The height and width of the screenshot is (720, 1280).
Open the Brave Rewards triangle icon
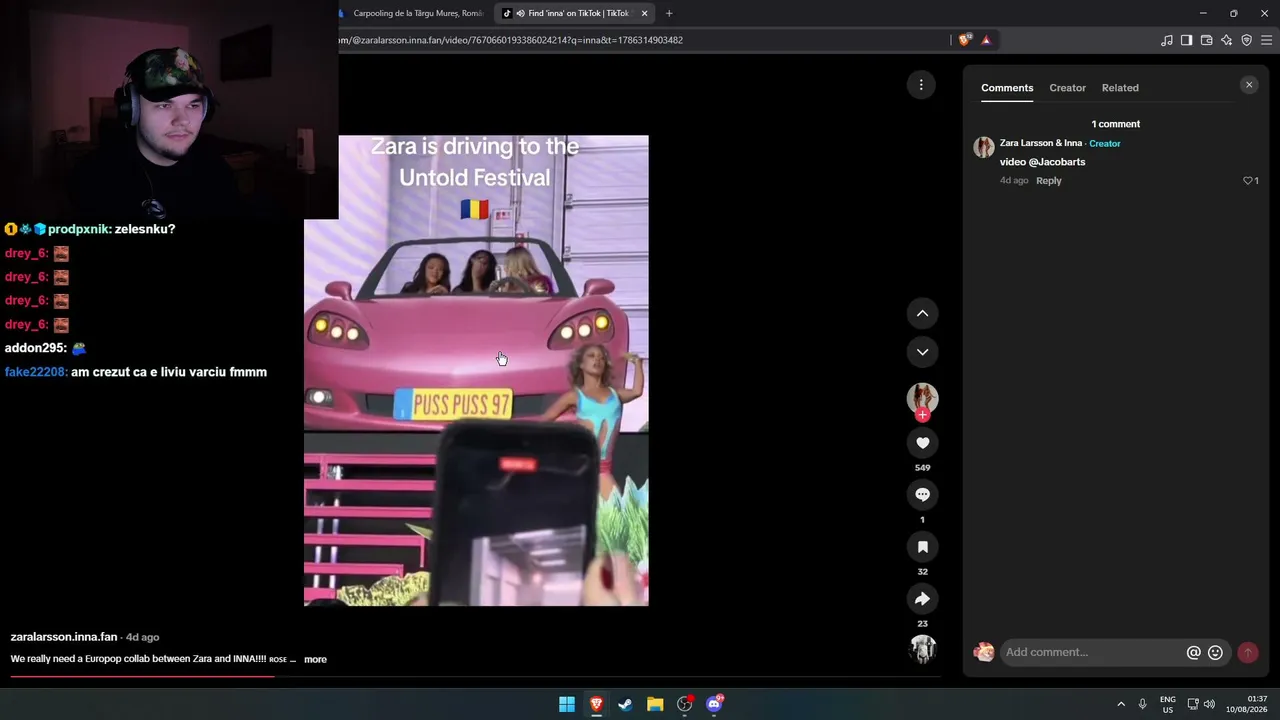point(986,40)
